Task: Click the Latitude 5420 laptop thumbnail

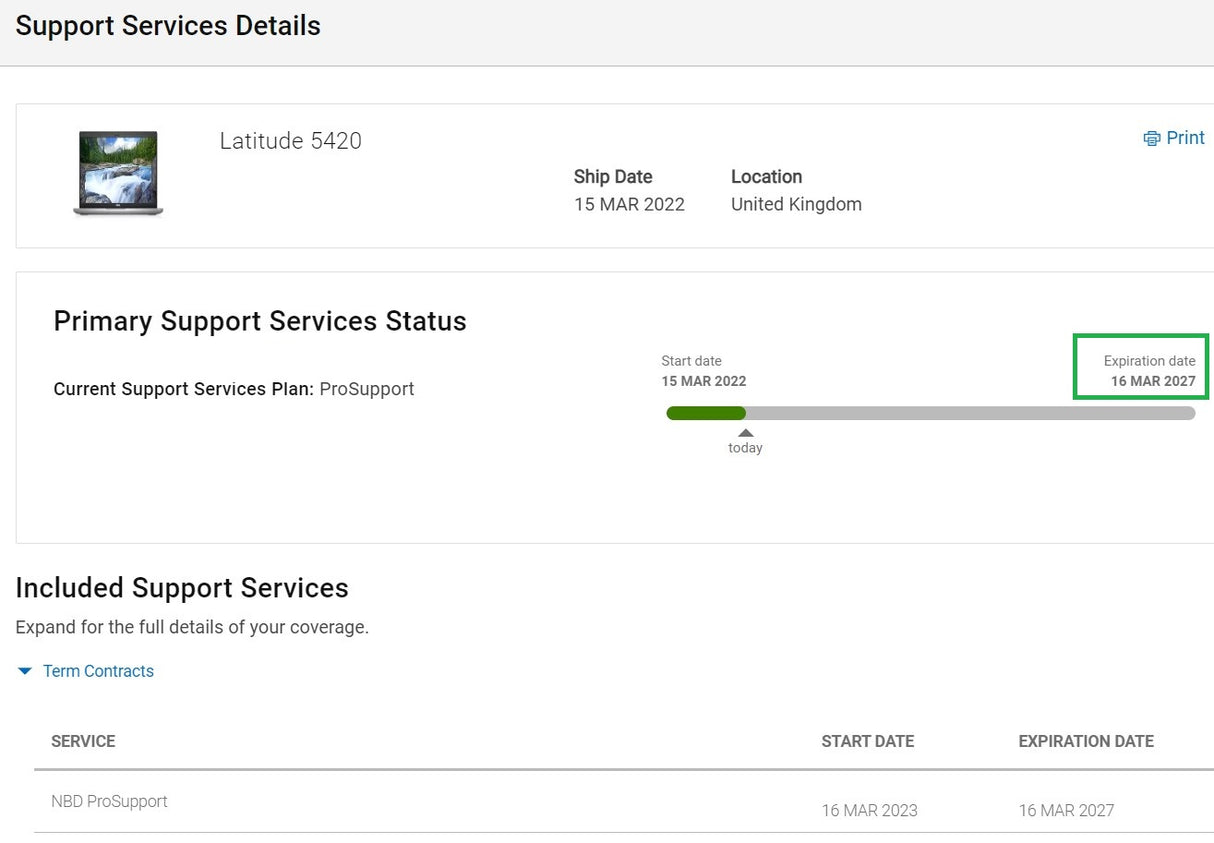Action: click(118, 174)
